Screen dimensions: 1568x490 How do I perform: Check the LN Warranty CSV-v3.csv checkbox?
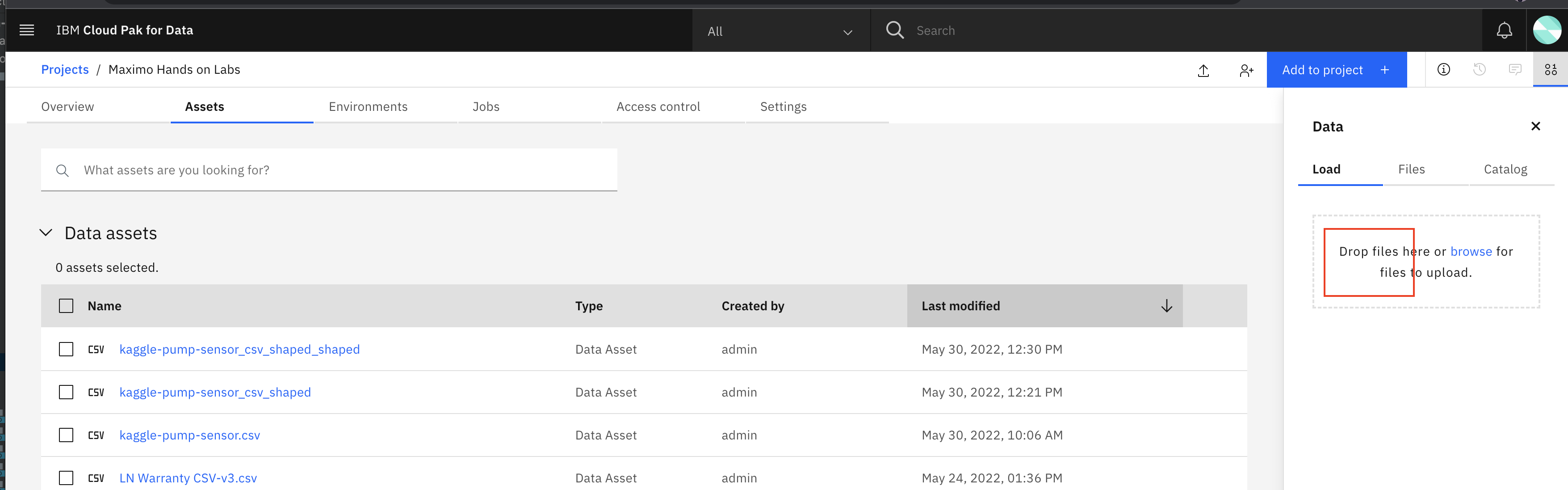coord(66,478)
